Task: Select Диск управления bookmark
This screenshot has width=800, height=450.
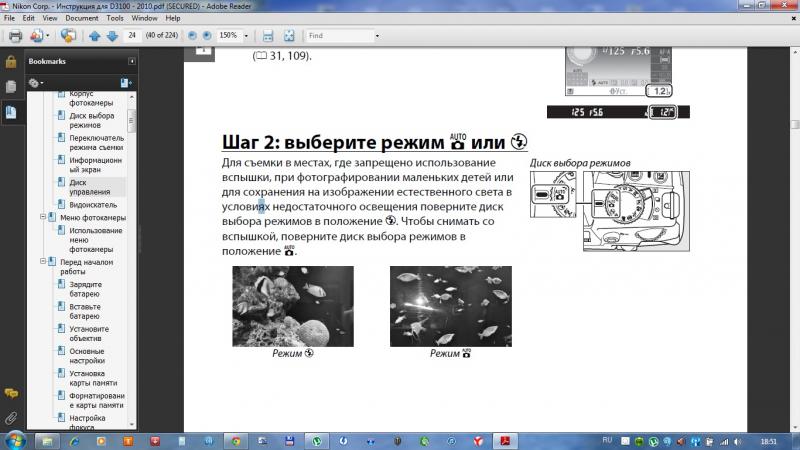Action: click(x=89, y=187)
